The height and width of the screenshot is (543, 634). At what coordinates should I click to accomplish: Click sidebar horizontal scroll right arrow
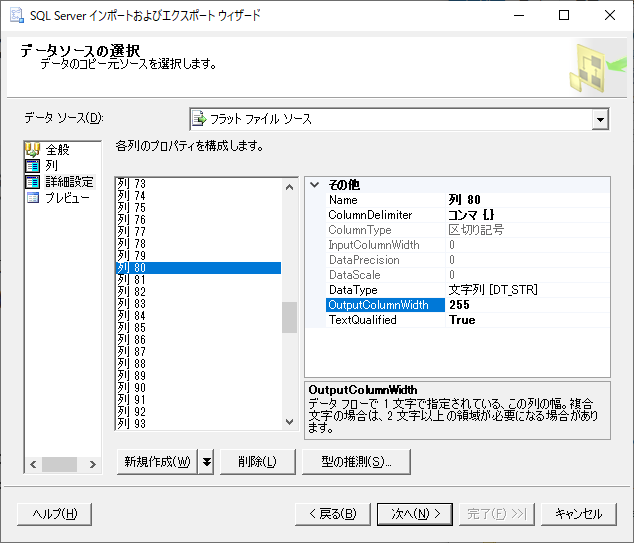tap(93, 465)
